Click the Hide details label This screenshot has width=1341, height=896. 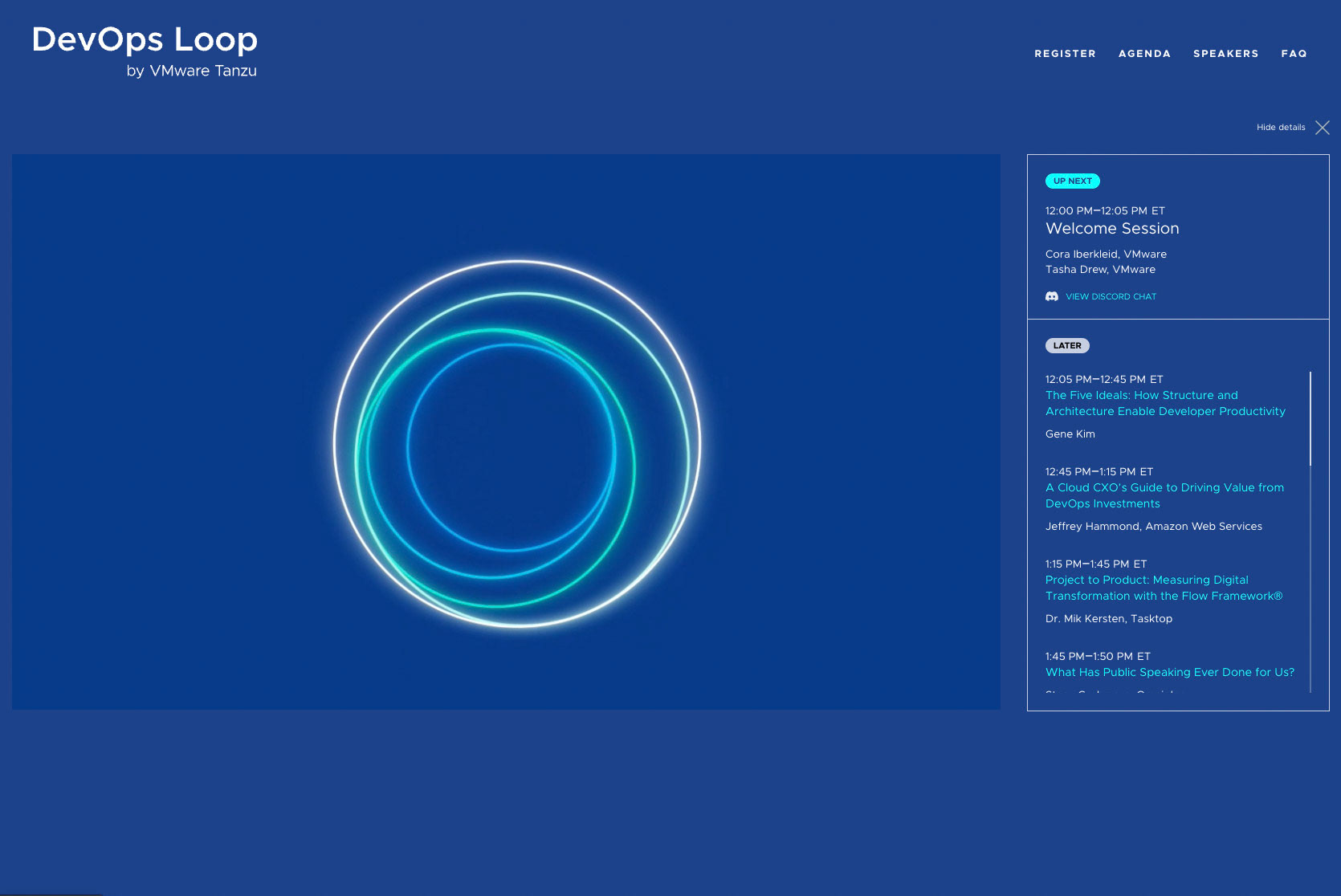pyautogui.click(x=1281, y=128)
